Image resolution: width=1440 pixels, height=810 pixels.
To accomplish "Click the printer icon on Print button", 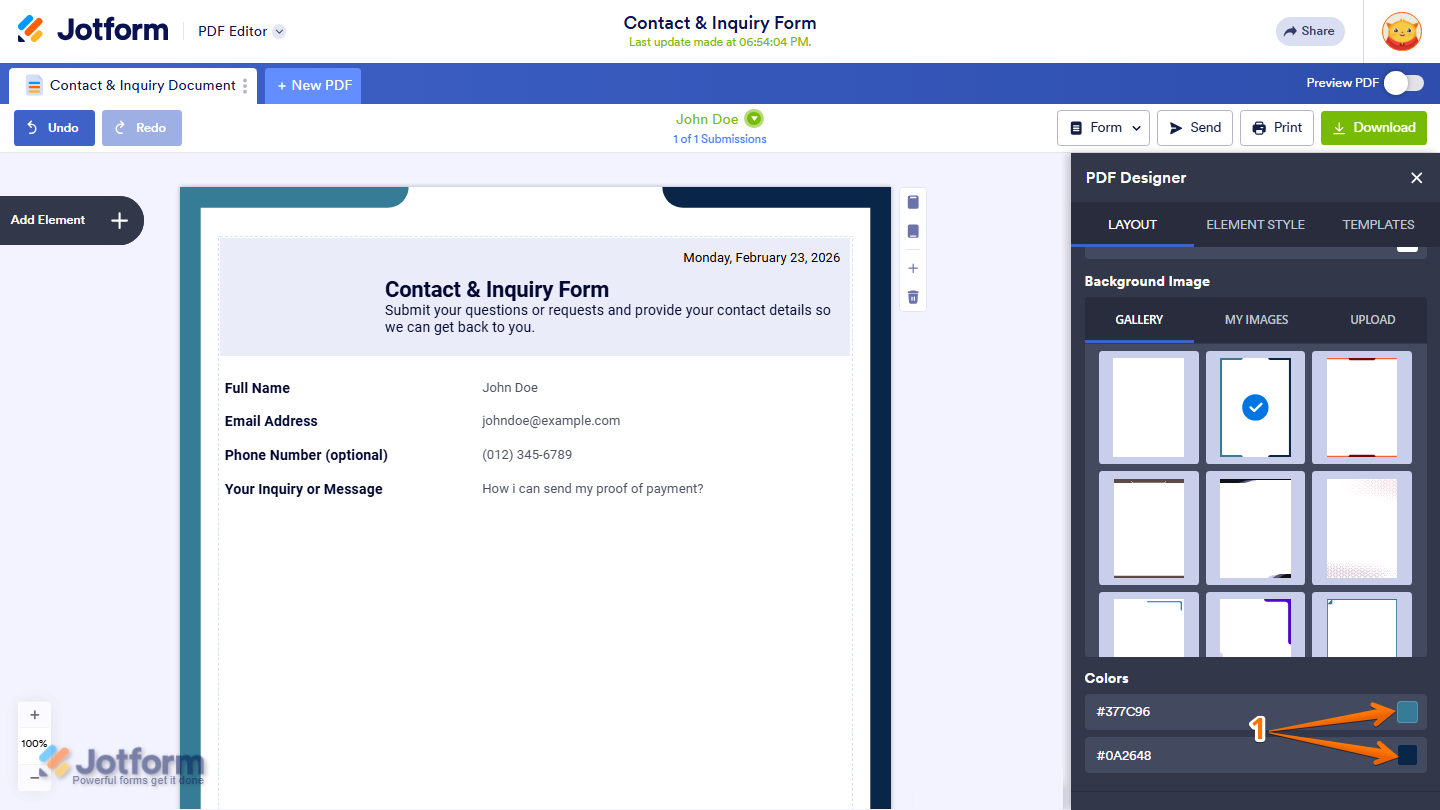I will pos(1258,127).
